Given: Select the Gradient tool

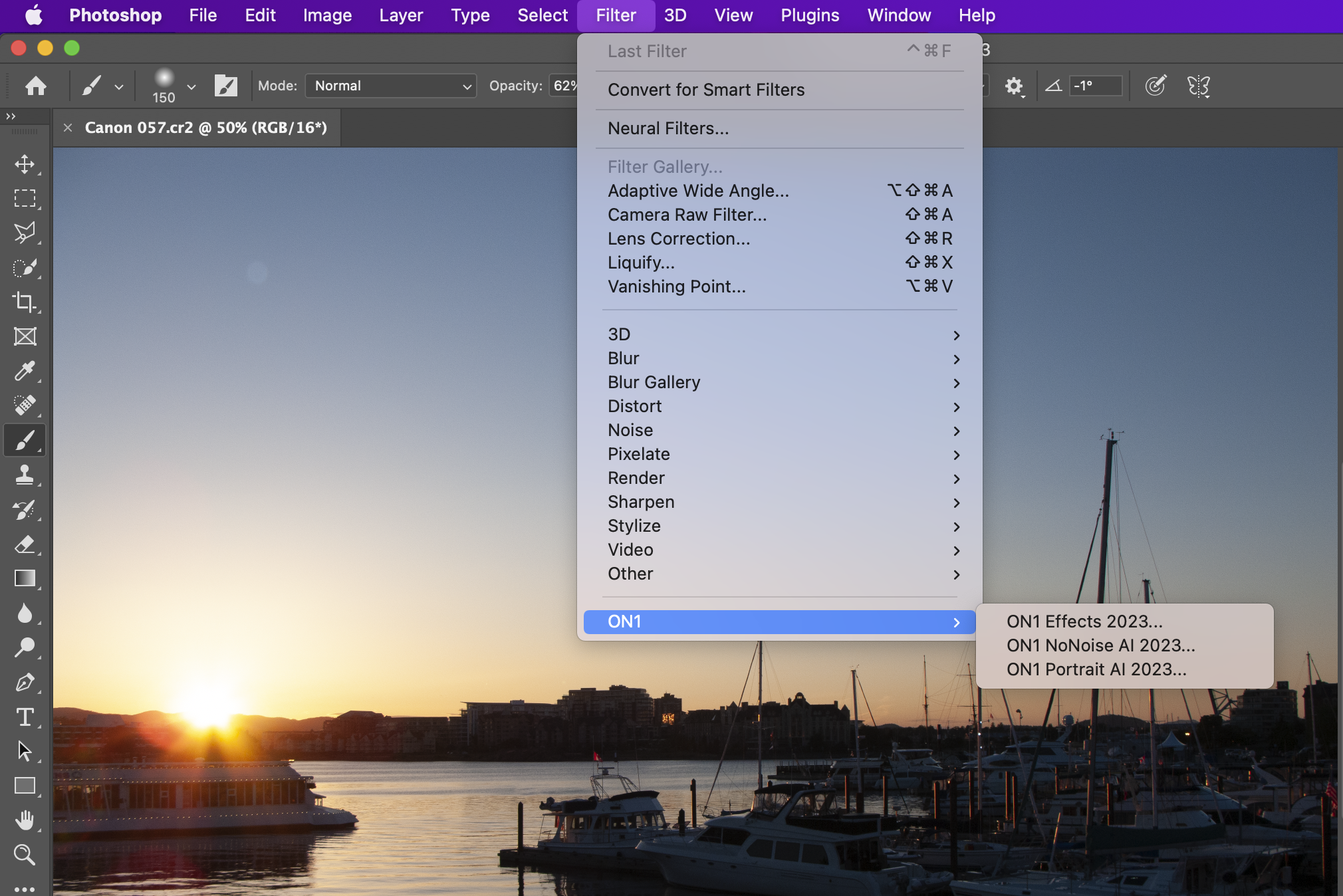Looking at the screenshot, I should pyautogui.click(x=25, y=578).
